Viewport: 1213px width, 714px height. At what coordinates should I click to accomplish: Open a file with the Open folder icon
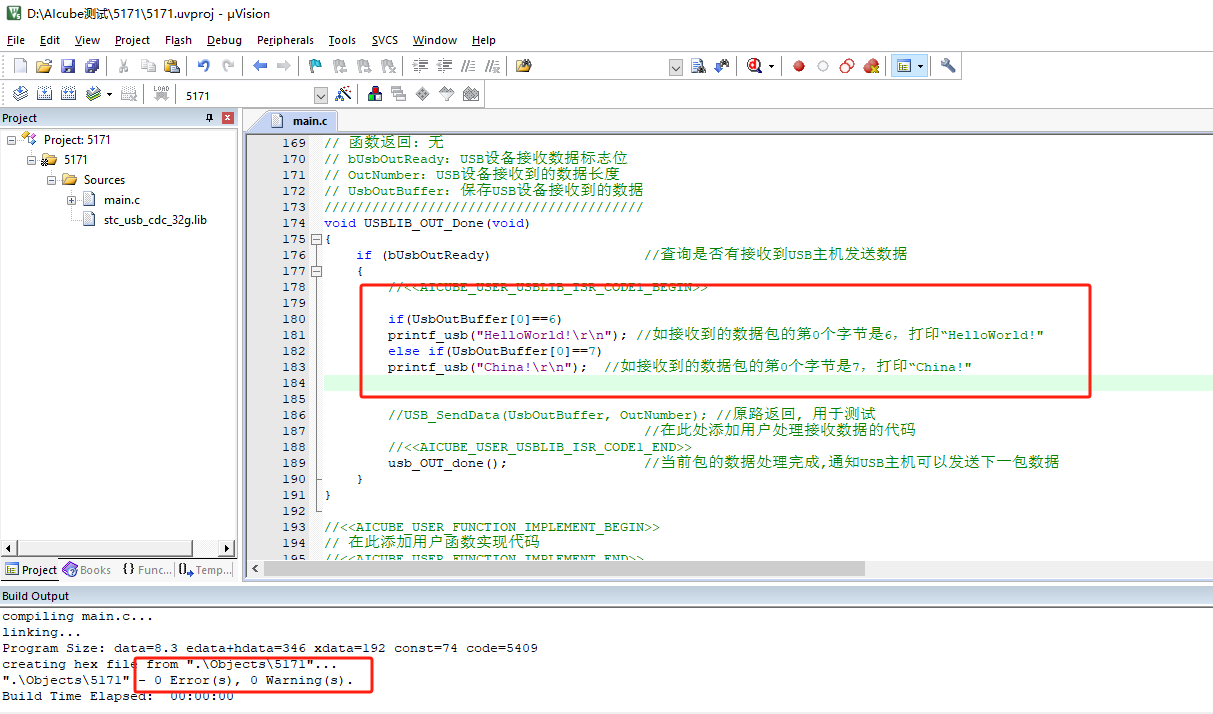coord(44,66)
